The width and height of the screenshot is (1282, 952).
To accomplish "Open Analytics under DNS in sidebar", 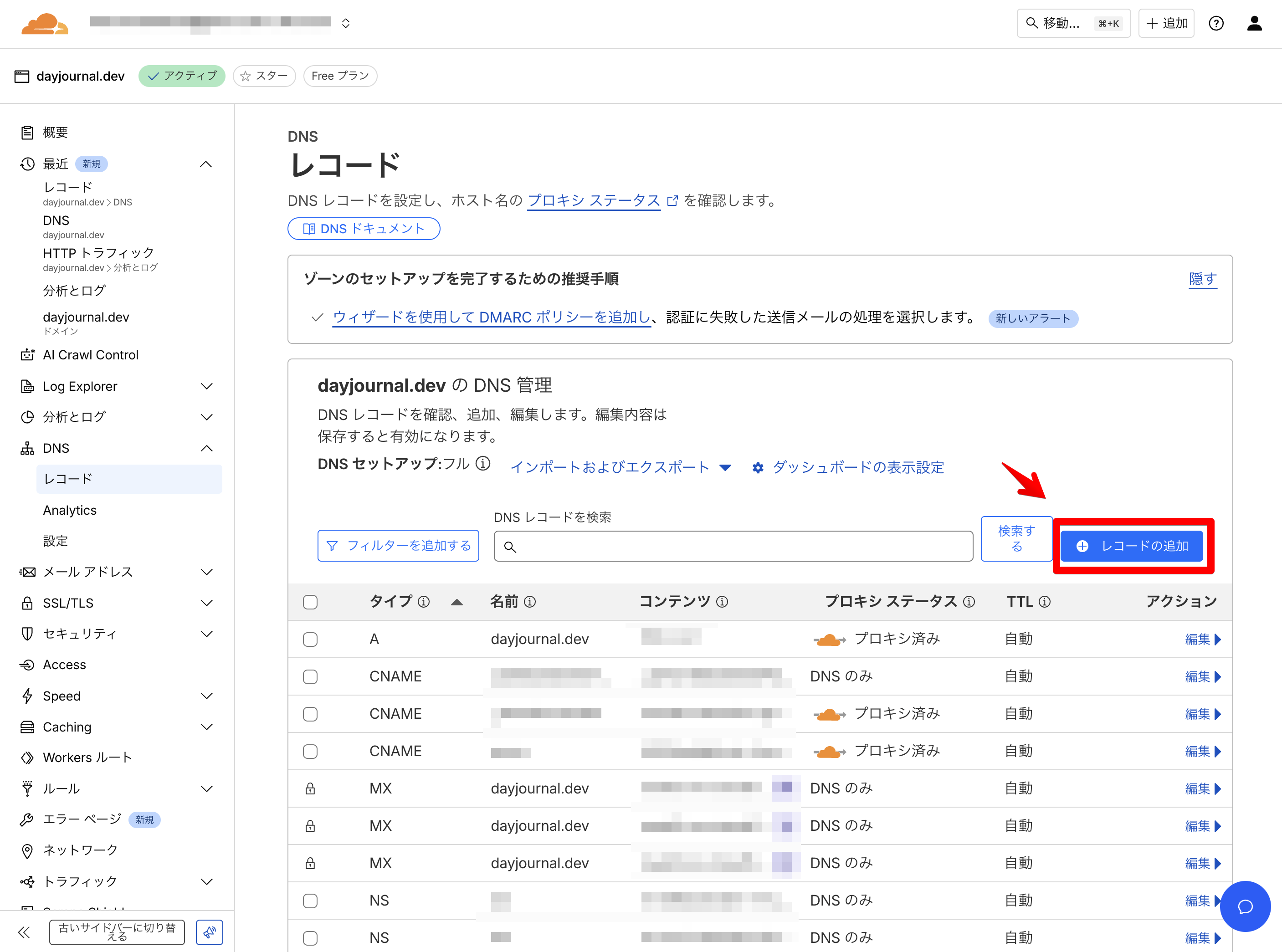I will point(70,510).
